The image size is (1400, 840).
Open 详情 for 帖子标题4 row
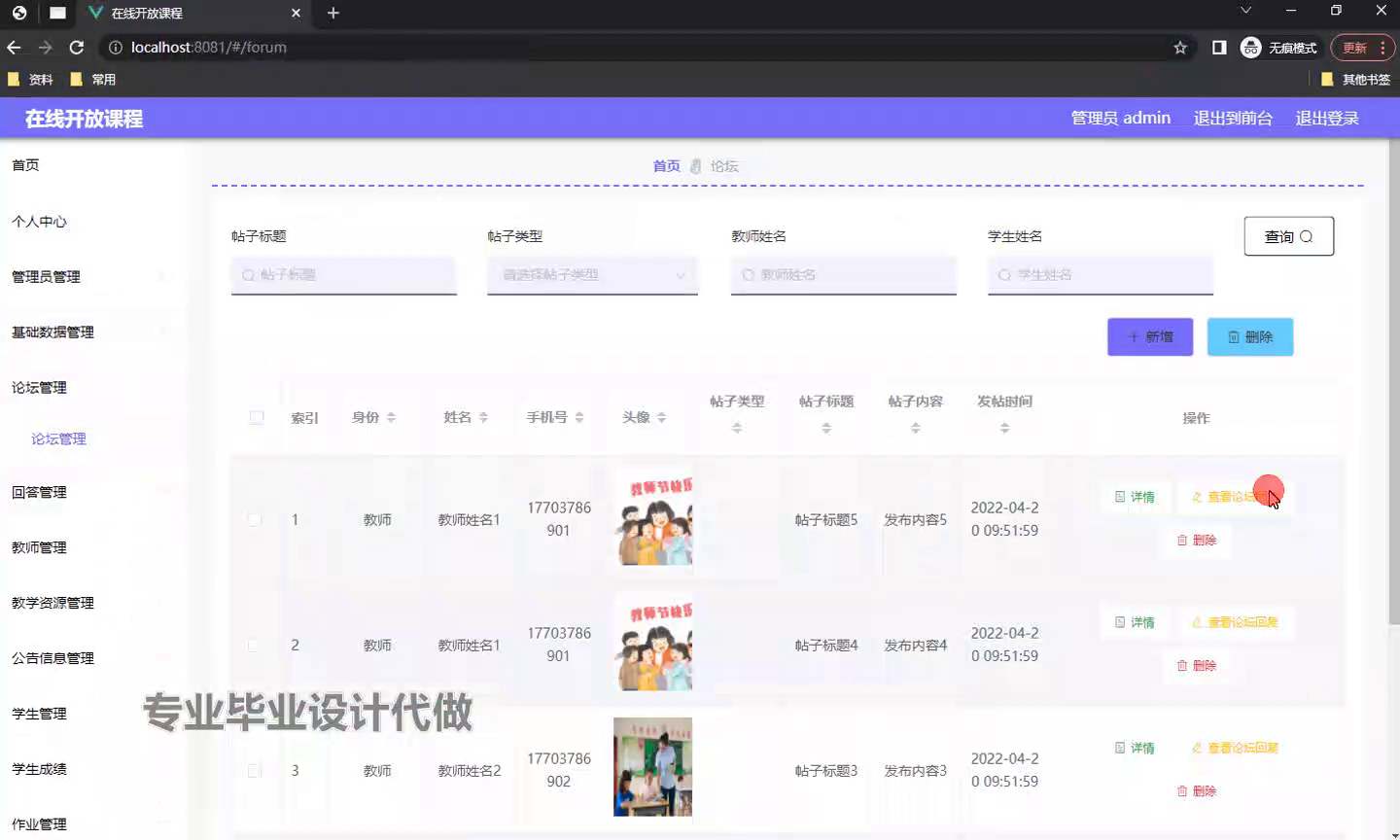[x=1135, y=622]
